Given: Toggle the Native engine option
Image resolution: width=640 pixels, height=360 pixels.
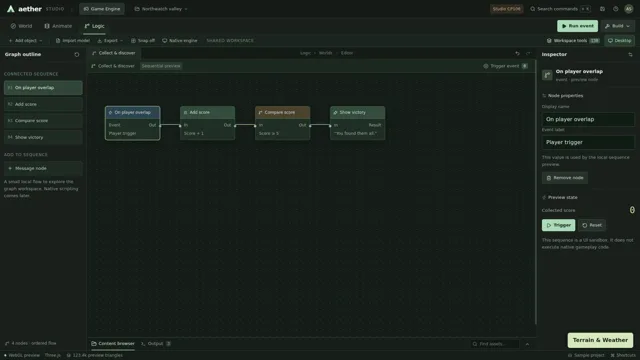Looking at the screenshot, I should tap(180, 40).
